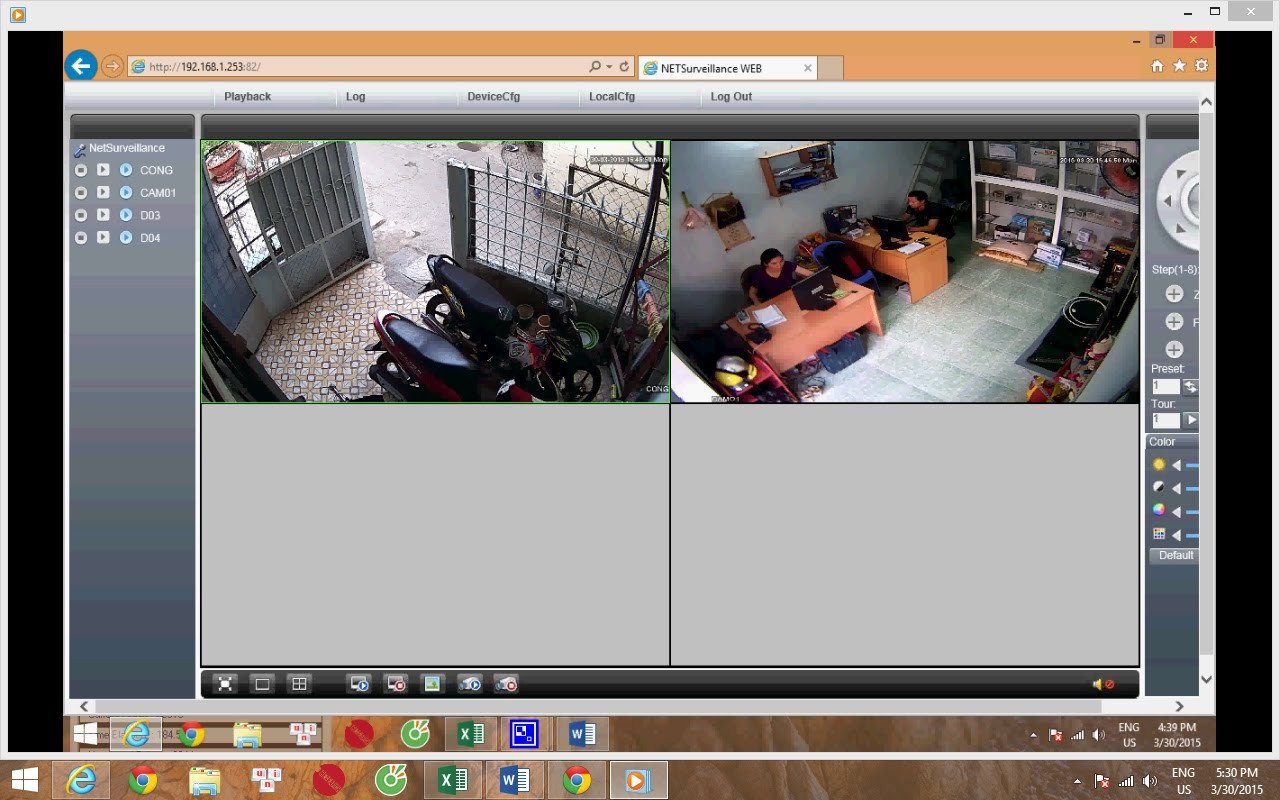This screenshot has height=800, width=1280.
Task: Take a snapshot of the video
Action: pyautogui.click(x=433, y=684)
